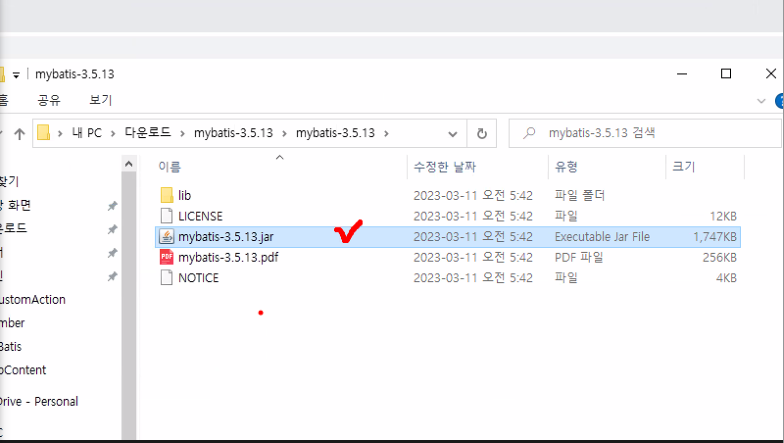Click the 1,747KB size cell
784x443 pixels.
(714, 236)
